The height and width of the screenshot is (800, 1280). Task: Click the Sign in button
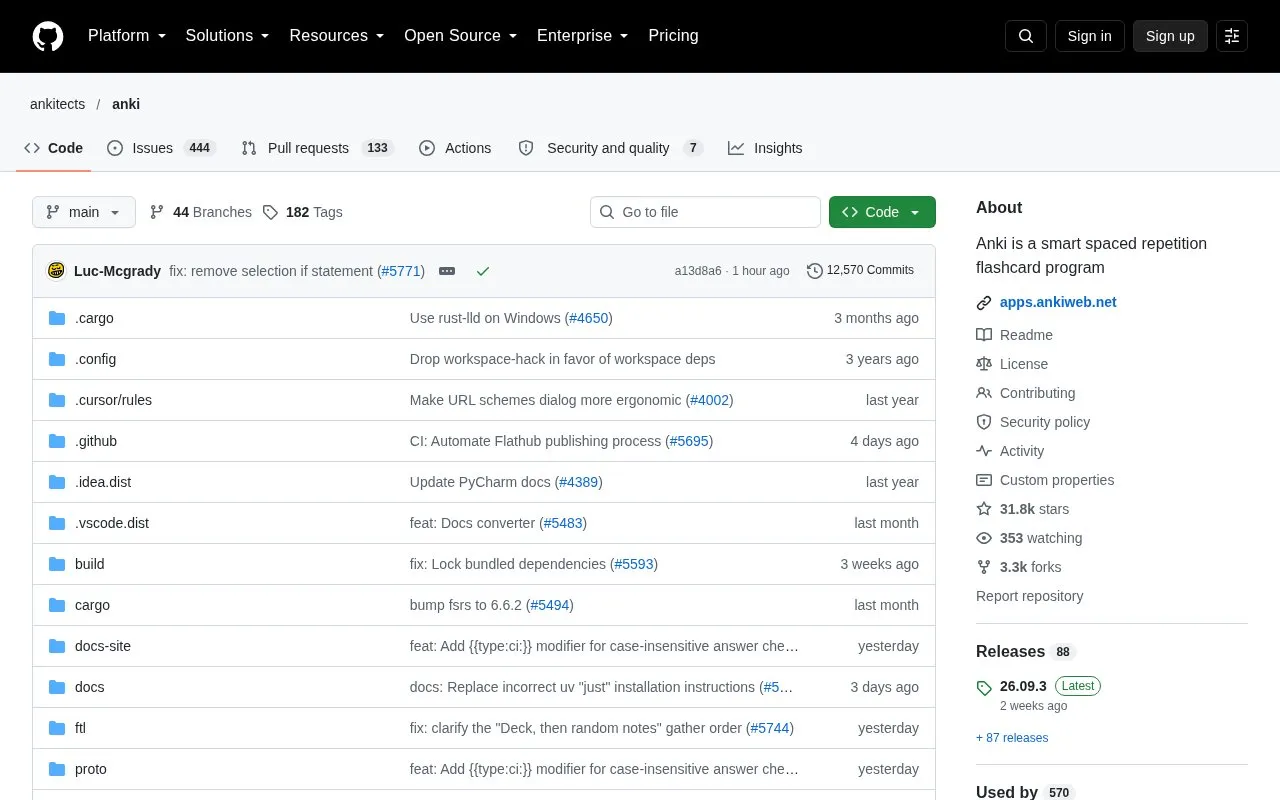pyautogui.click(x=1089, y=36)
